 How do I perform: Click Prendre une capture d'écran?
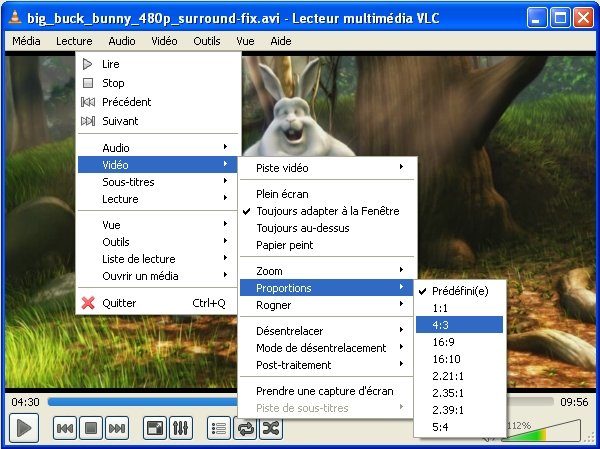324,391
